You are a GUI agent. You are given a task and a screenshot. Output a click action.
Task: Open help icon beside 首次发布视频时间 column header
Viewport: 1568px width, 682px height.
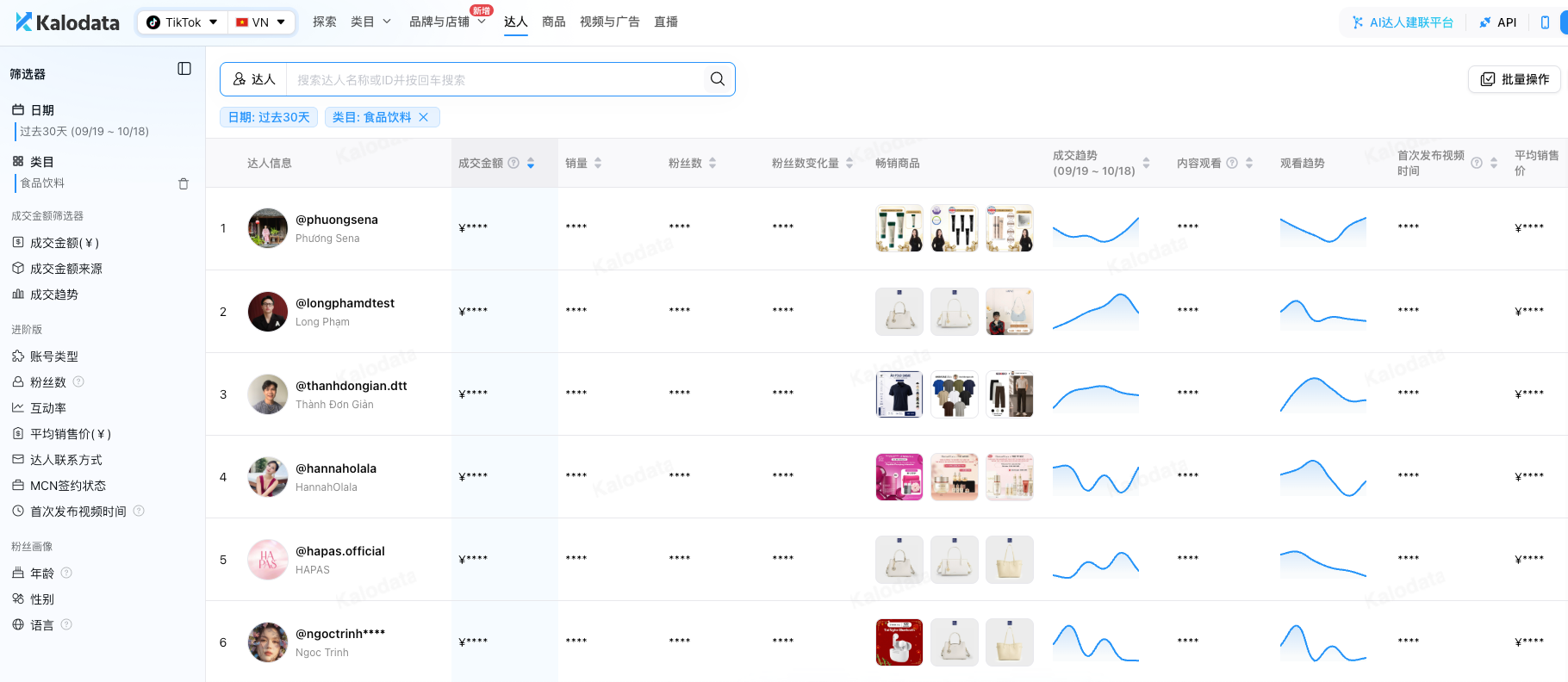[1477, 163]
